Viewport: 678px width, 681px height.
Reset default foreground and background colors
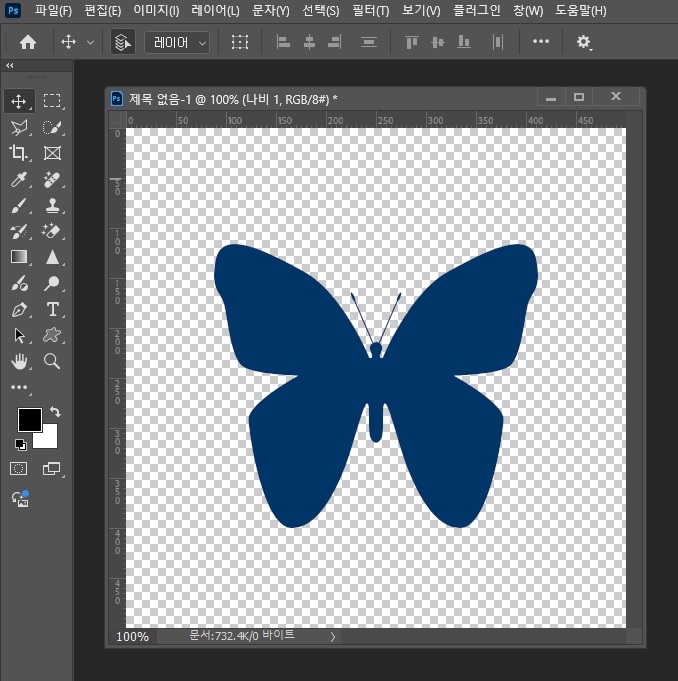20,445
